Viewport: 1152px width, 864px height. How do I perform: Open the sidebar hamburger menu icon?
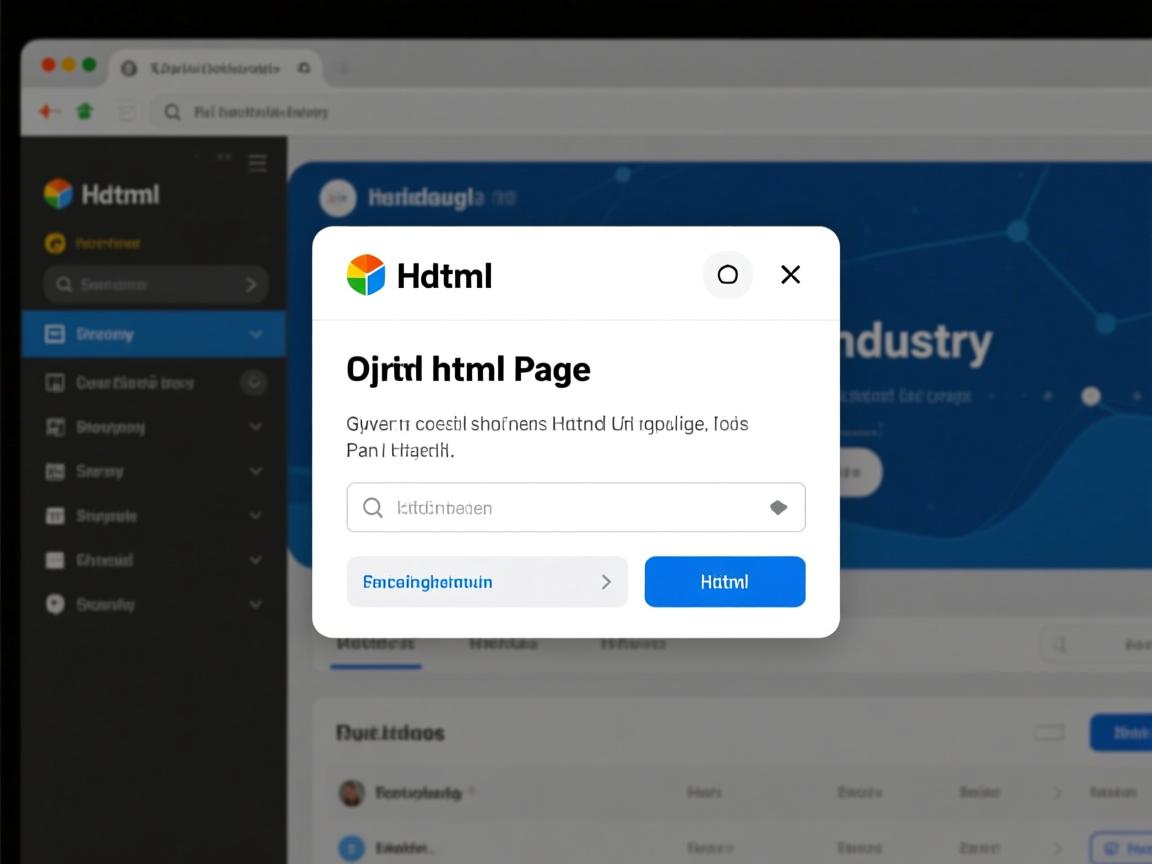[258, 164]
